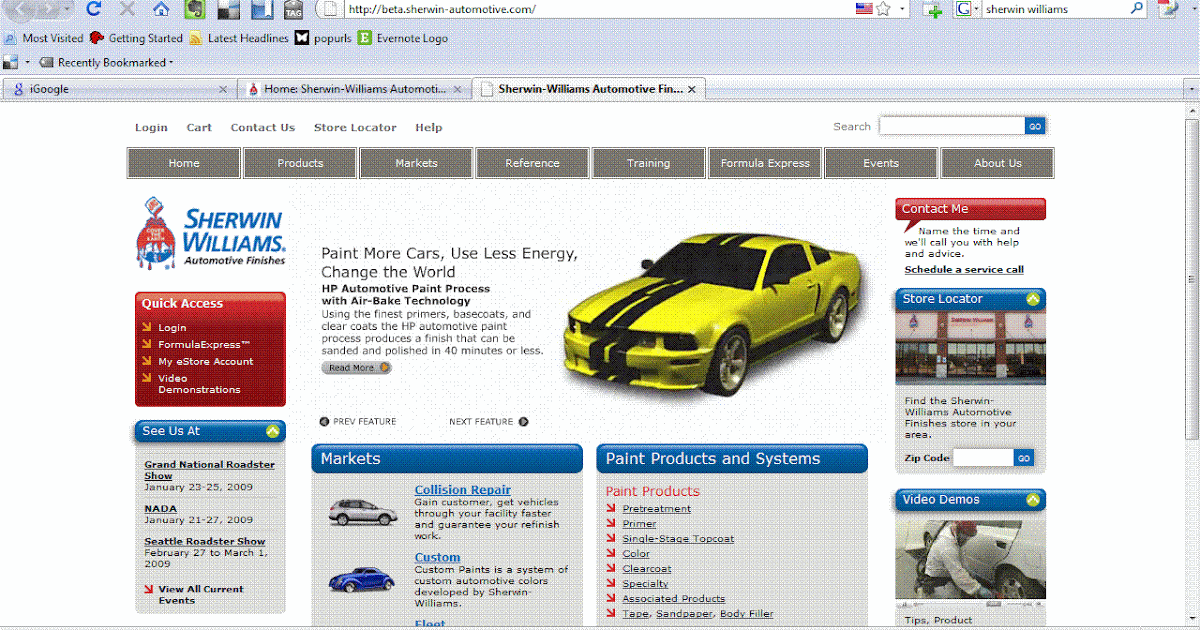Open address bar history dropdown arrow
1200x630 pixels.
click(x=903, y=9)
